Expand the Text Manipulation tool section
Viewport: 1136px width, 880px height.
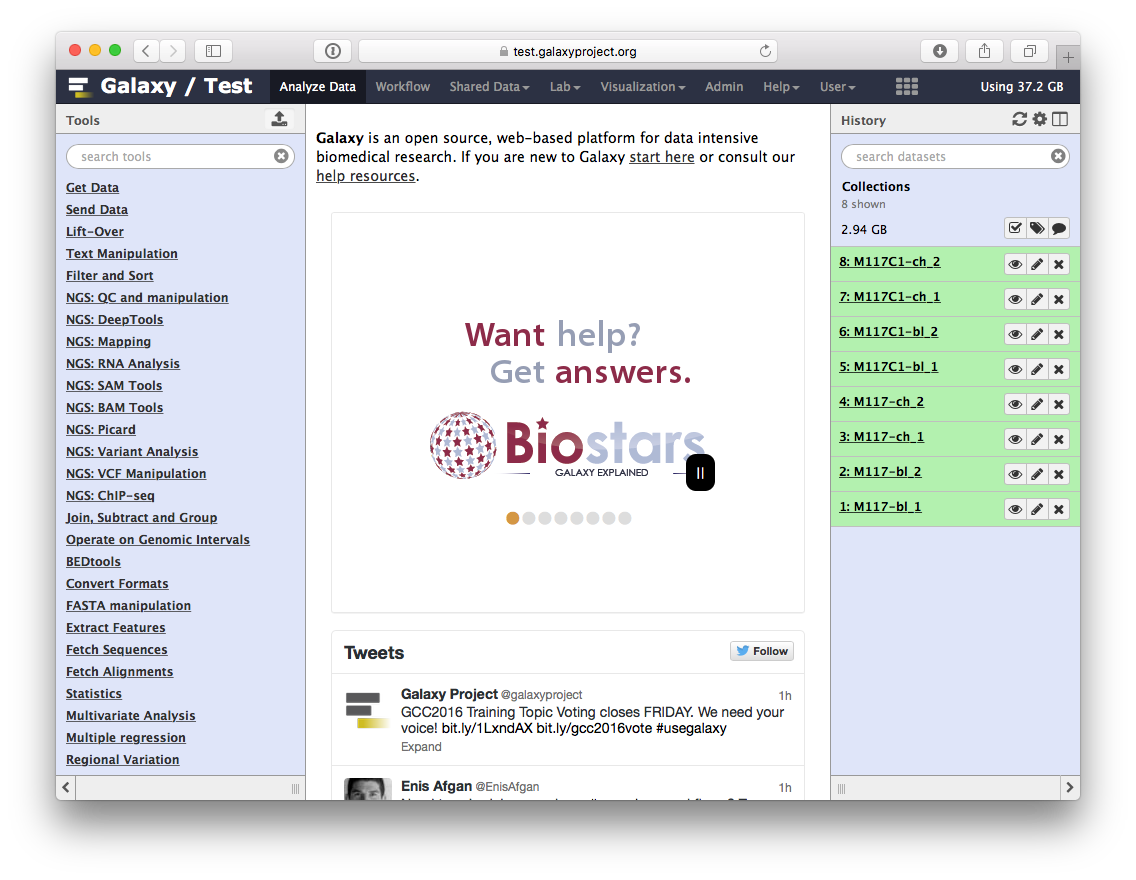coord(122,253)
